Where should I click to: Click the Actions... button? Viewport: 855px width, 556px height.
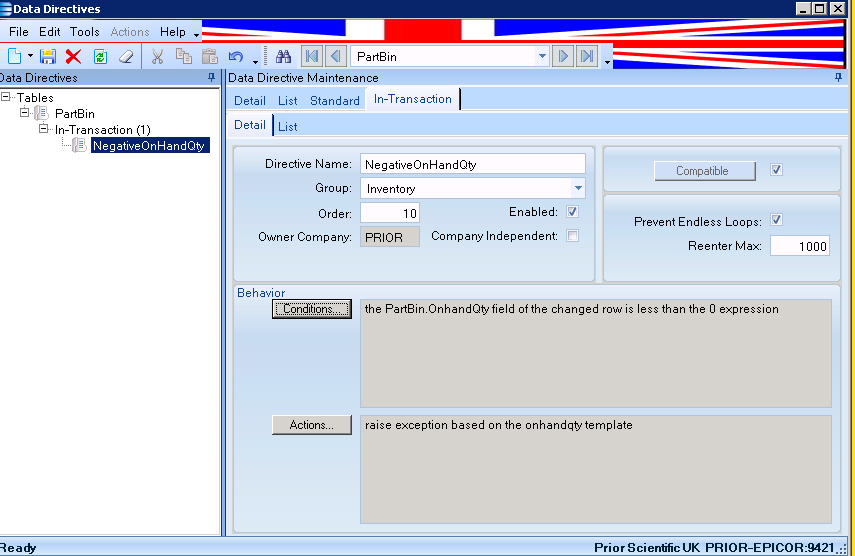[312, 425]
